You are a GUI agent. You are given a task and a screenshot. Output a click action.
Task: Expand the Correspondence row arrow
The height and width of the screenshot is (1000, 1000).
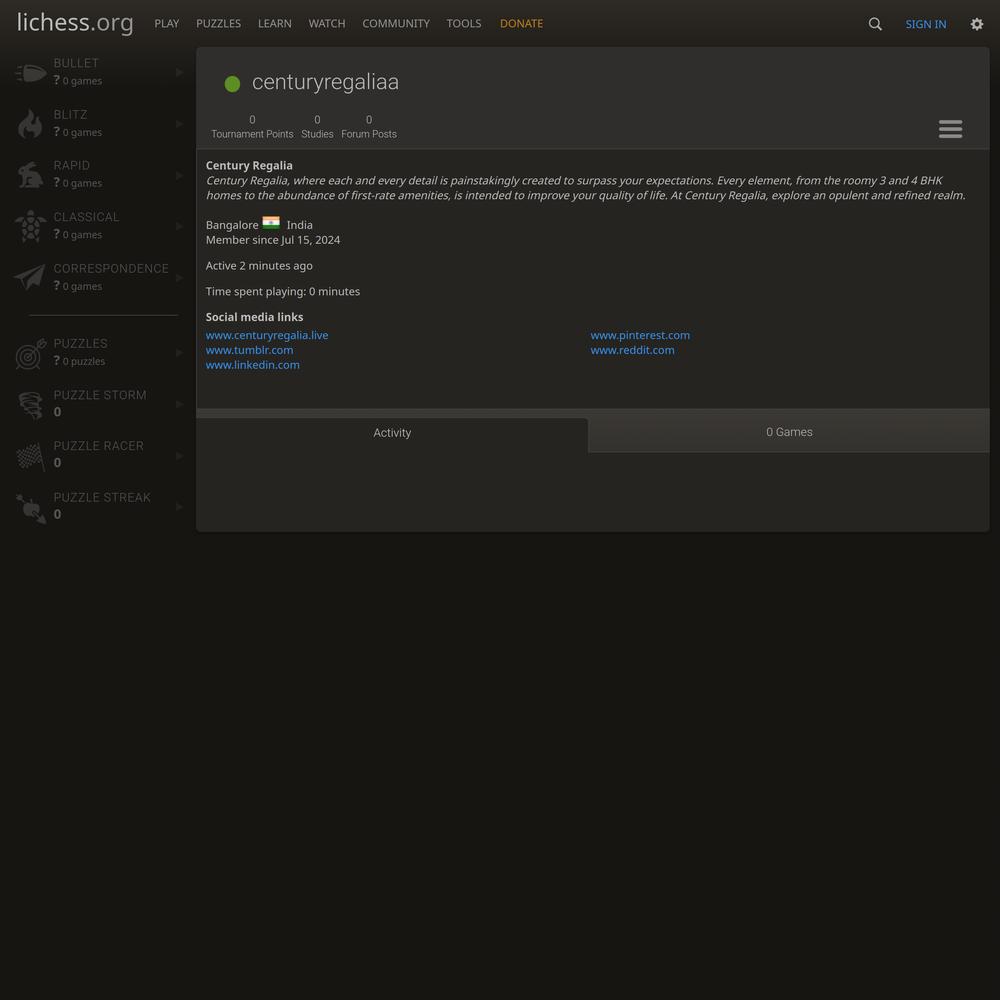coord(179,278)
